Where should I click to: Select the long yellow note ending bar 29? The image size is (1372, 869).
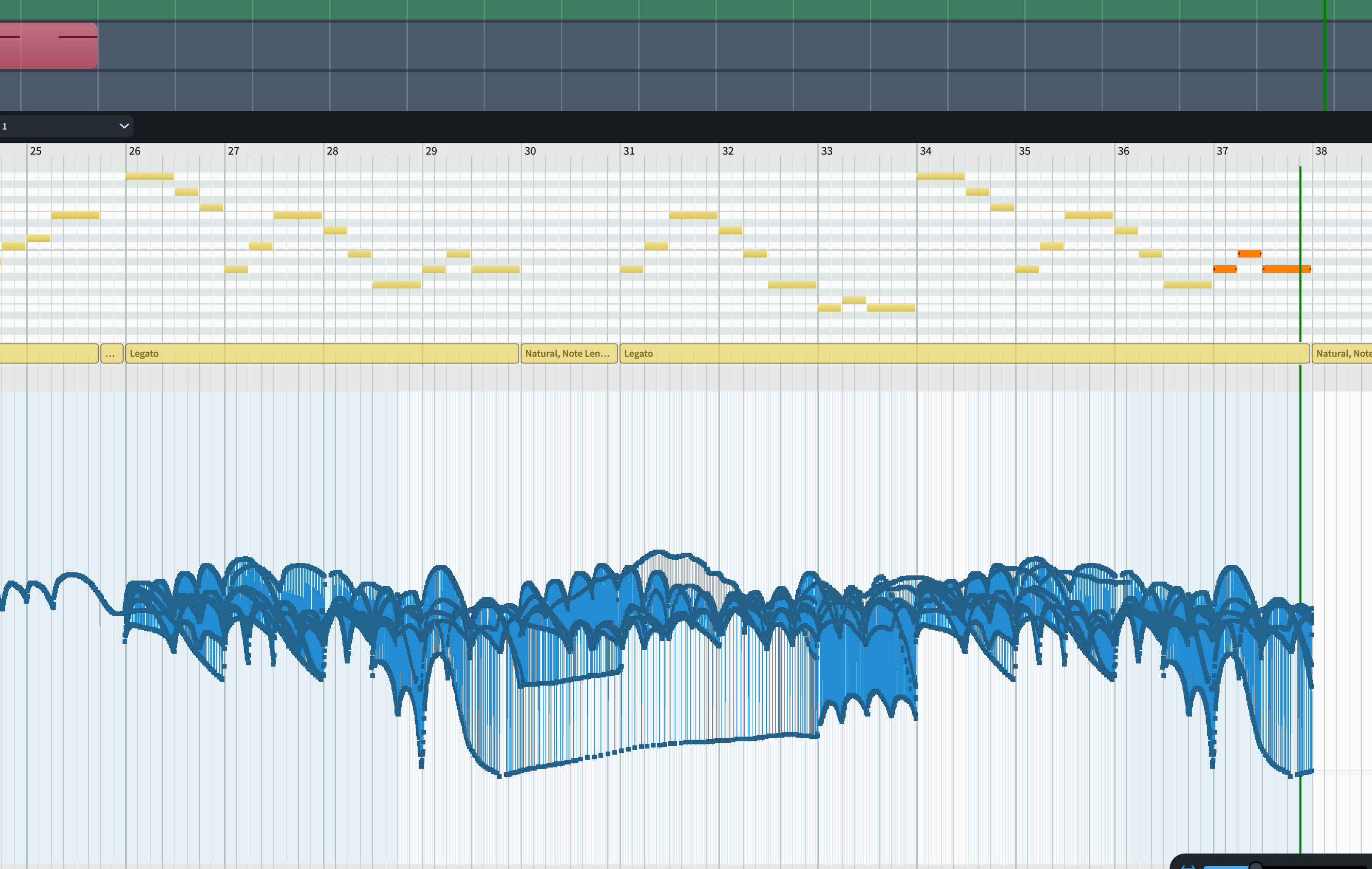(x=495, y=269)
